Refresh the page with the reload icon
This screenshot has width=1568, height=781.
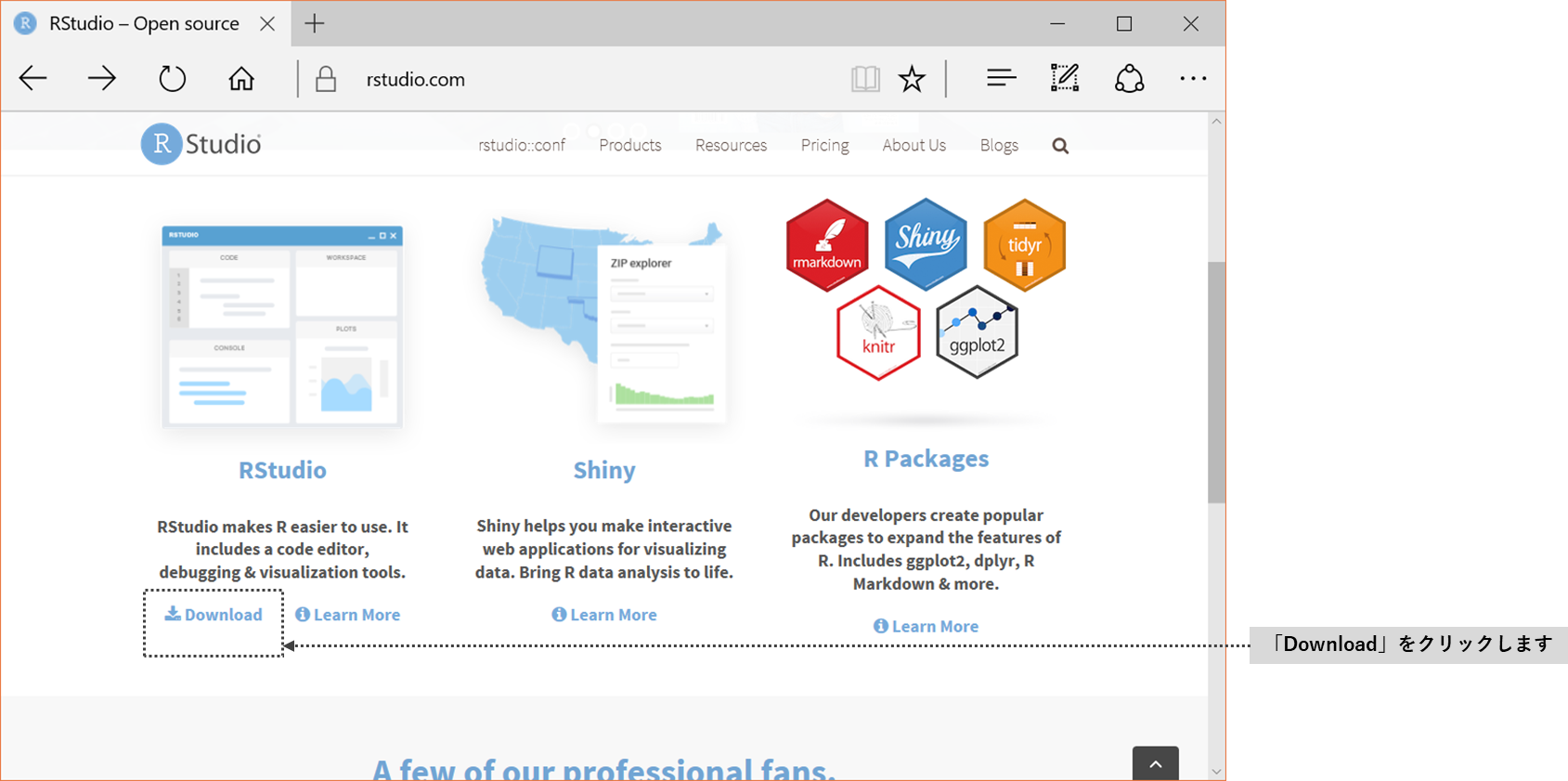click(172, 79)
